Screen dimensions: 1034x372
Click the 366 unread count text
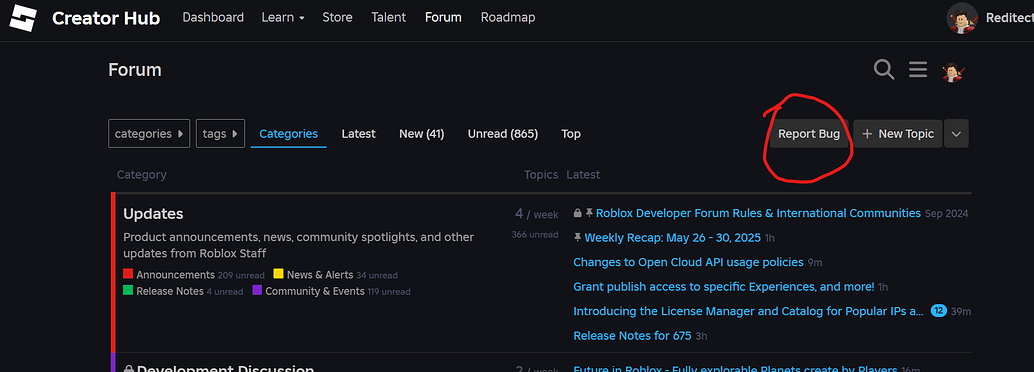coord(535,234)
